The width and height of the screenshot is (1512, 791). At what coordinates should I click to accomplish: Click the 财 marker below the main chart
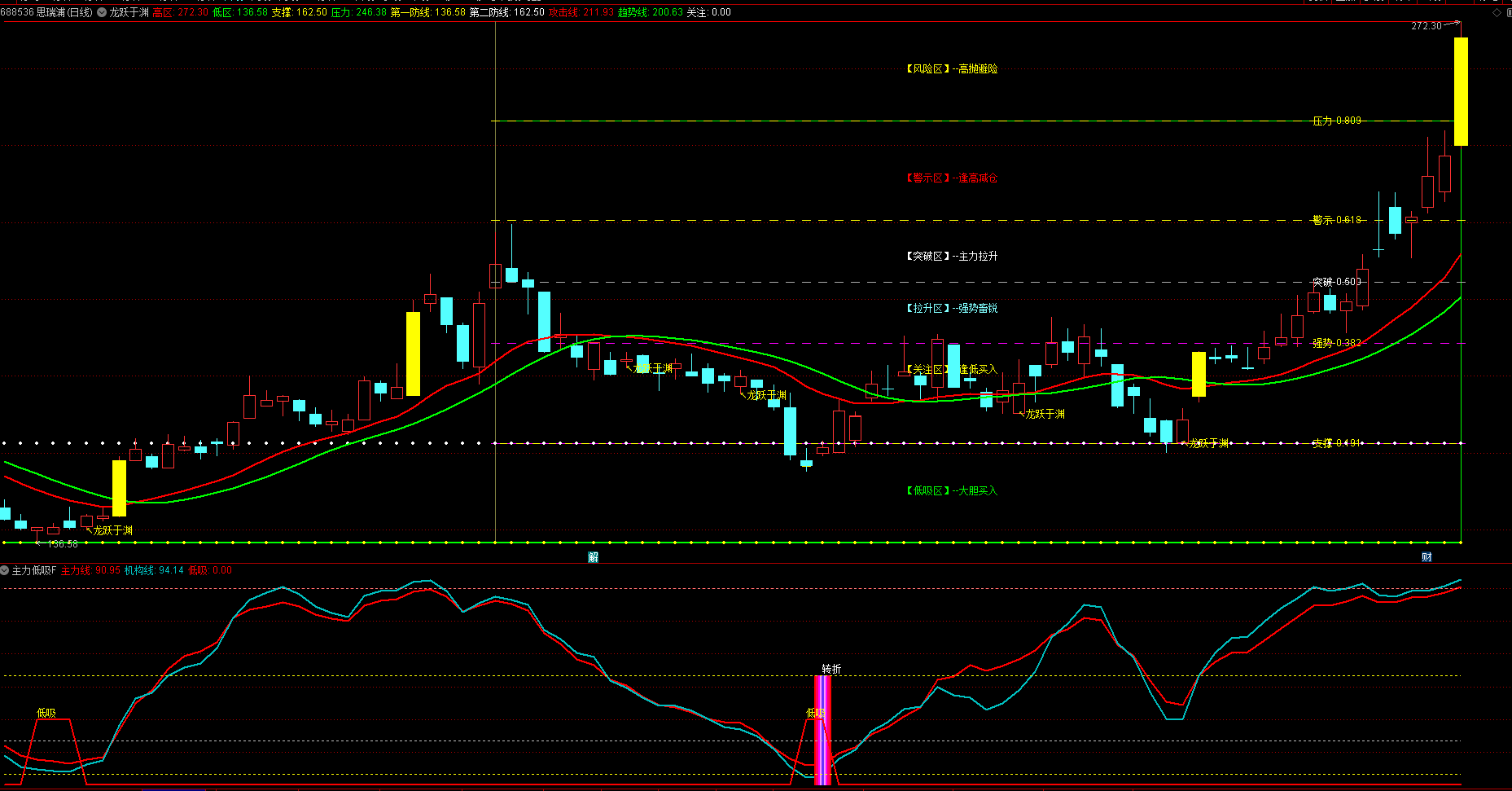[1427, 557]
